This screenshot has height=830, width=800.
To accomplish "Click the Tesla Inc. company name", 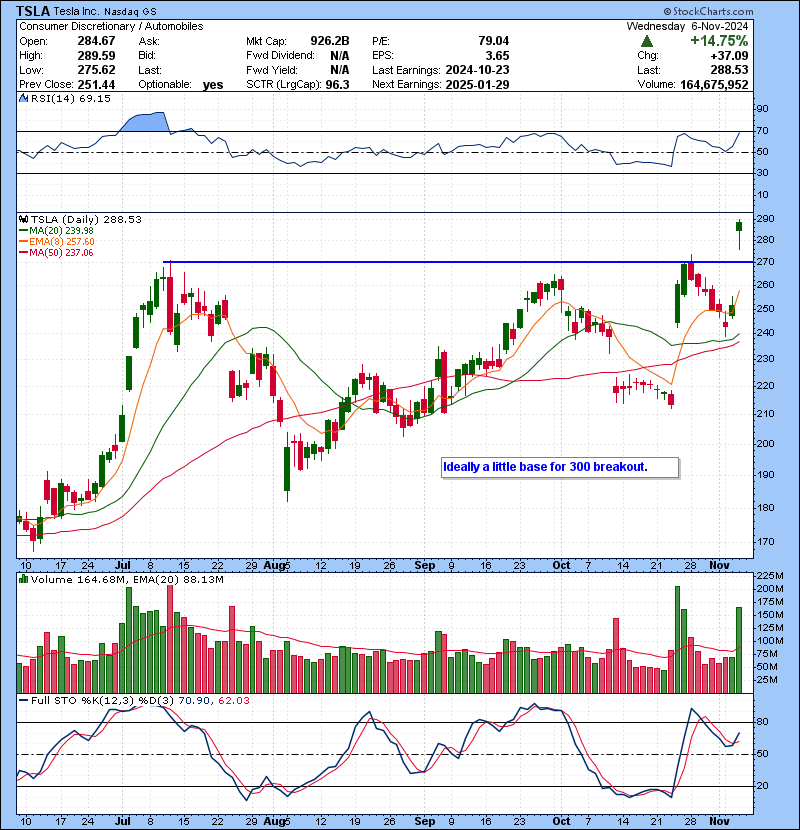I will 76,12.
